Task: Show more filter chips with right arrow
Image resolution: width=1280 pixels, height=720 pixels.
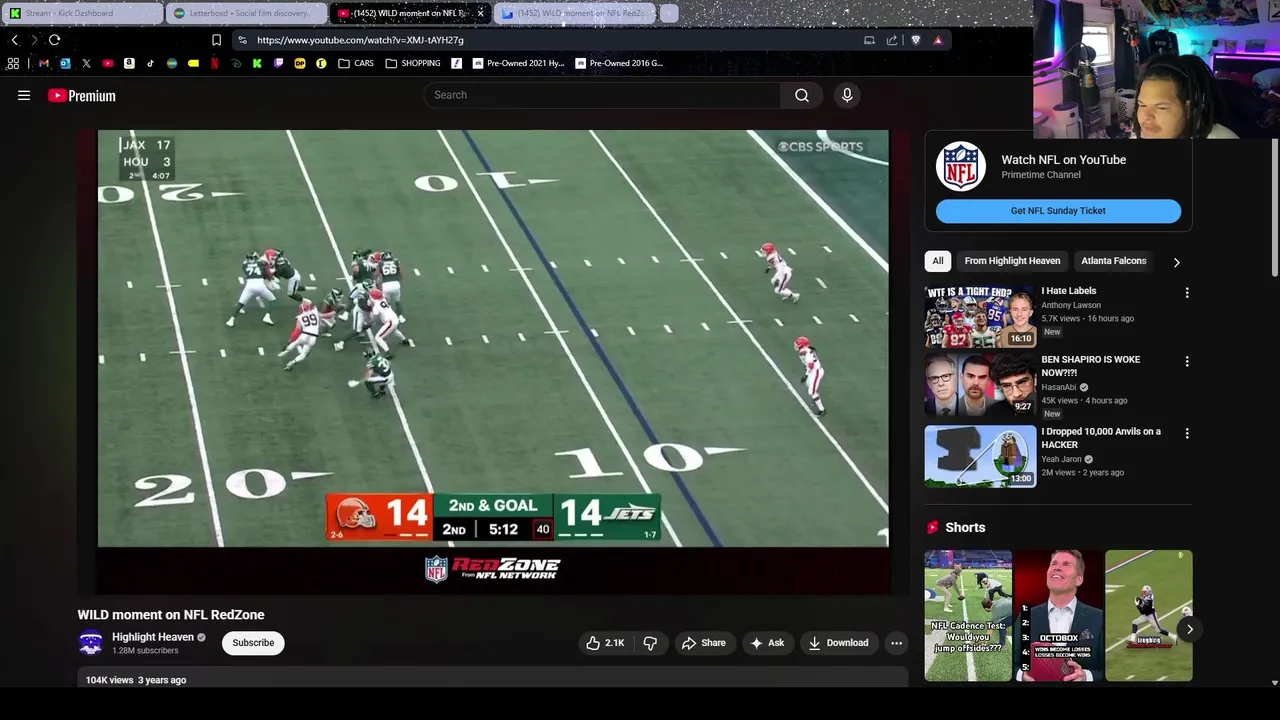Action: point(1176,262)
